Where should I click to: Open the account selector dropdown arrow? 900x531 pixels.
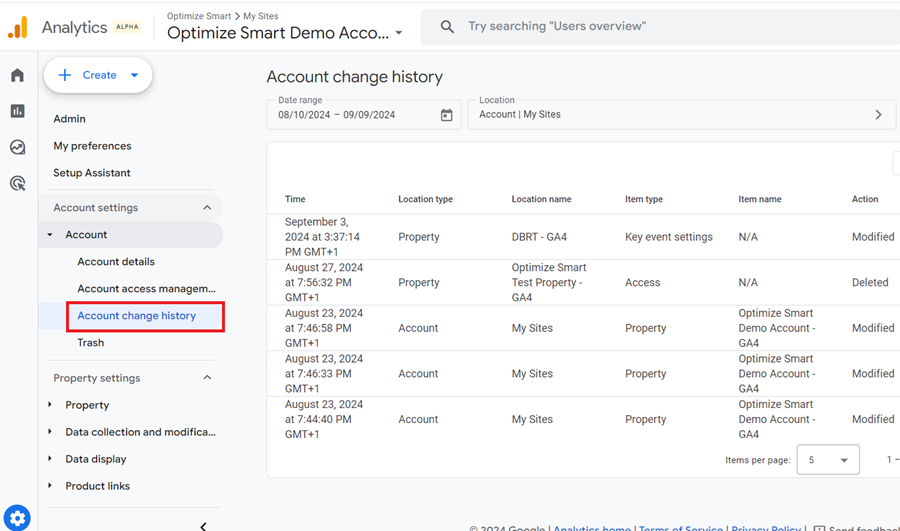point(398,33)
